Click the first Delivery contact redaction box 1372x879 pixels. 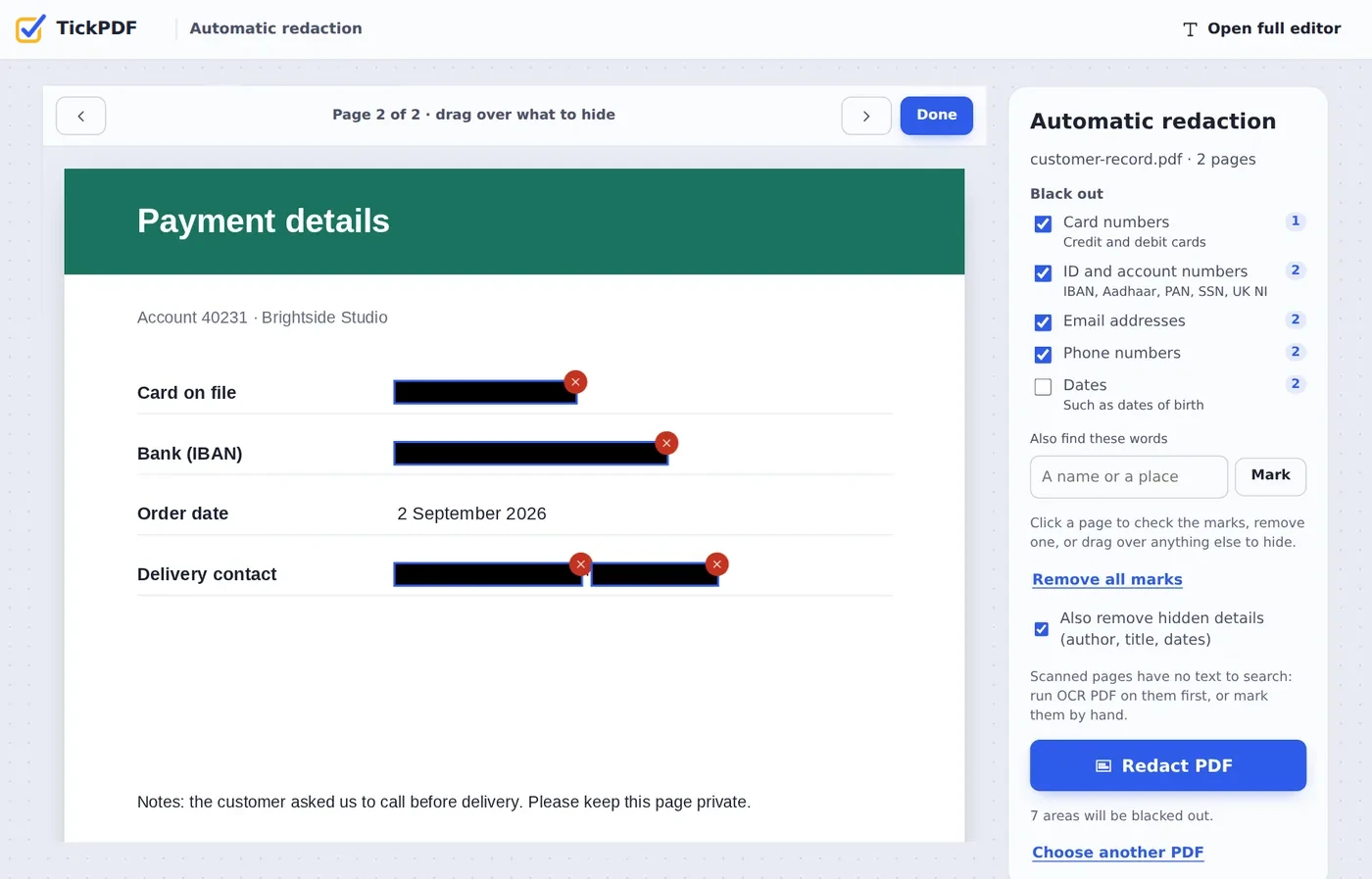point(488,574)
